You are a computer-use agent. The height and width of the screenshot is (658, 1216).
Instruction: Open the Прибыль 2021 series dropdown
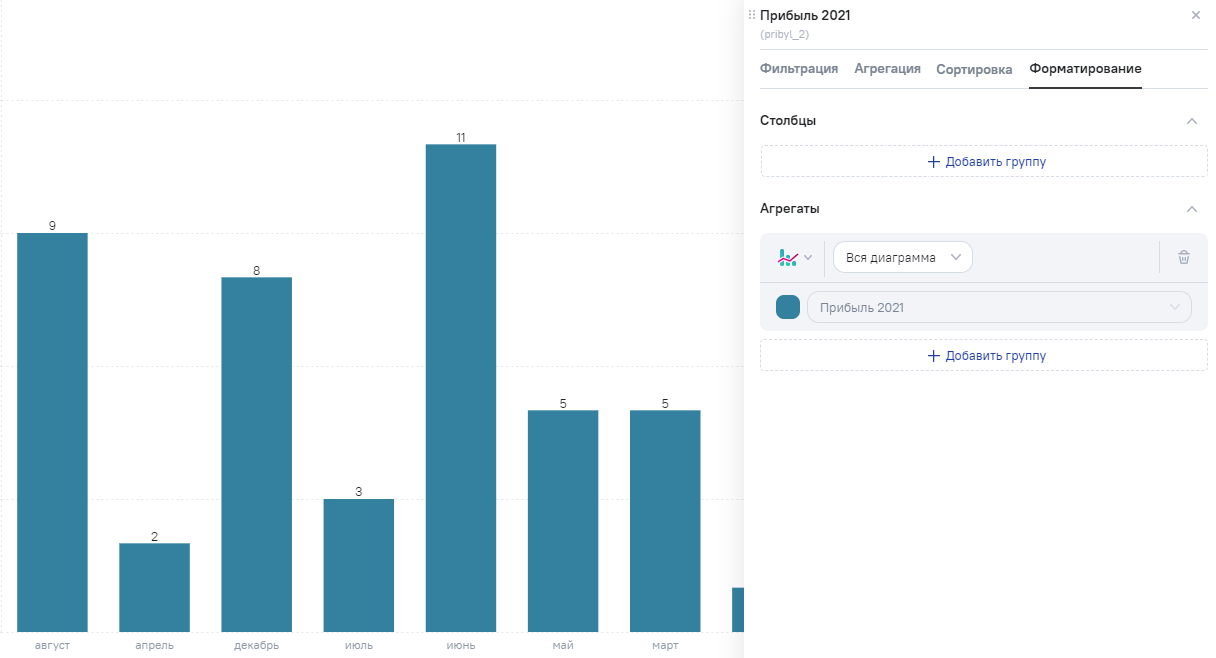coord(998,307)
